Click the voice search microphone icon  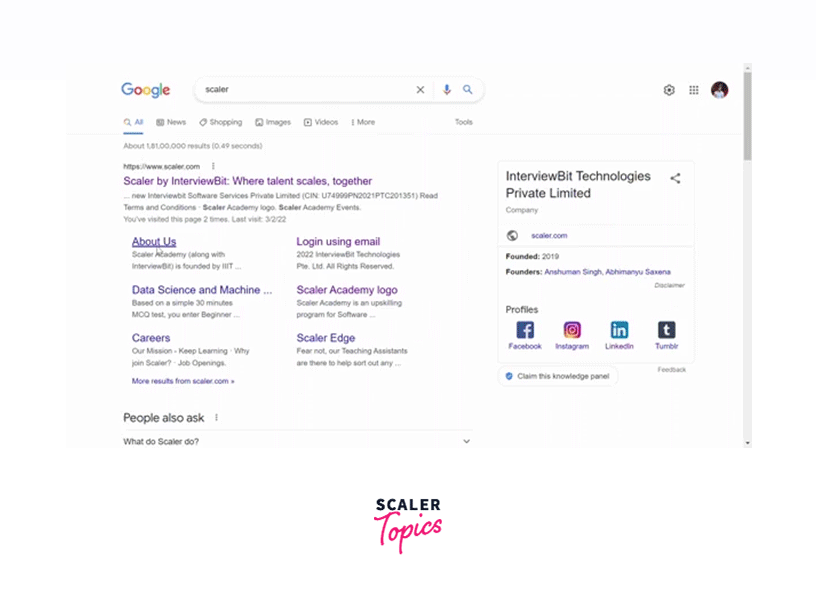click(447, 90)
